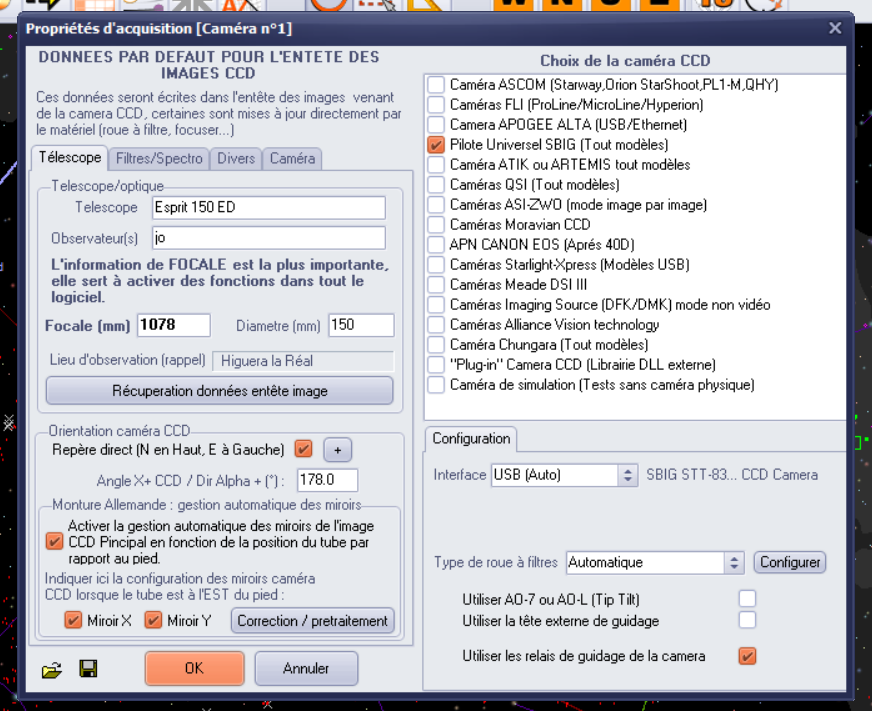Image resolution: width=872 pixels, height=711 pixels.
Task: Enable the Caméra ASCOM checkbox
Action: 436,85
